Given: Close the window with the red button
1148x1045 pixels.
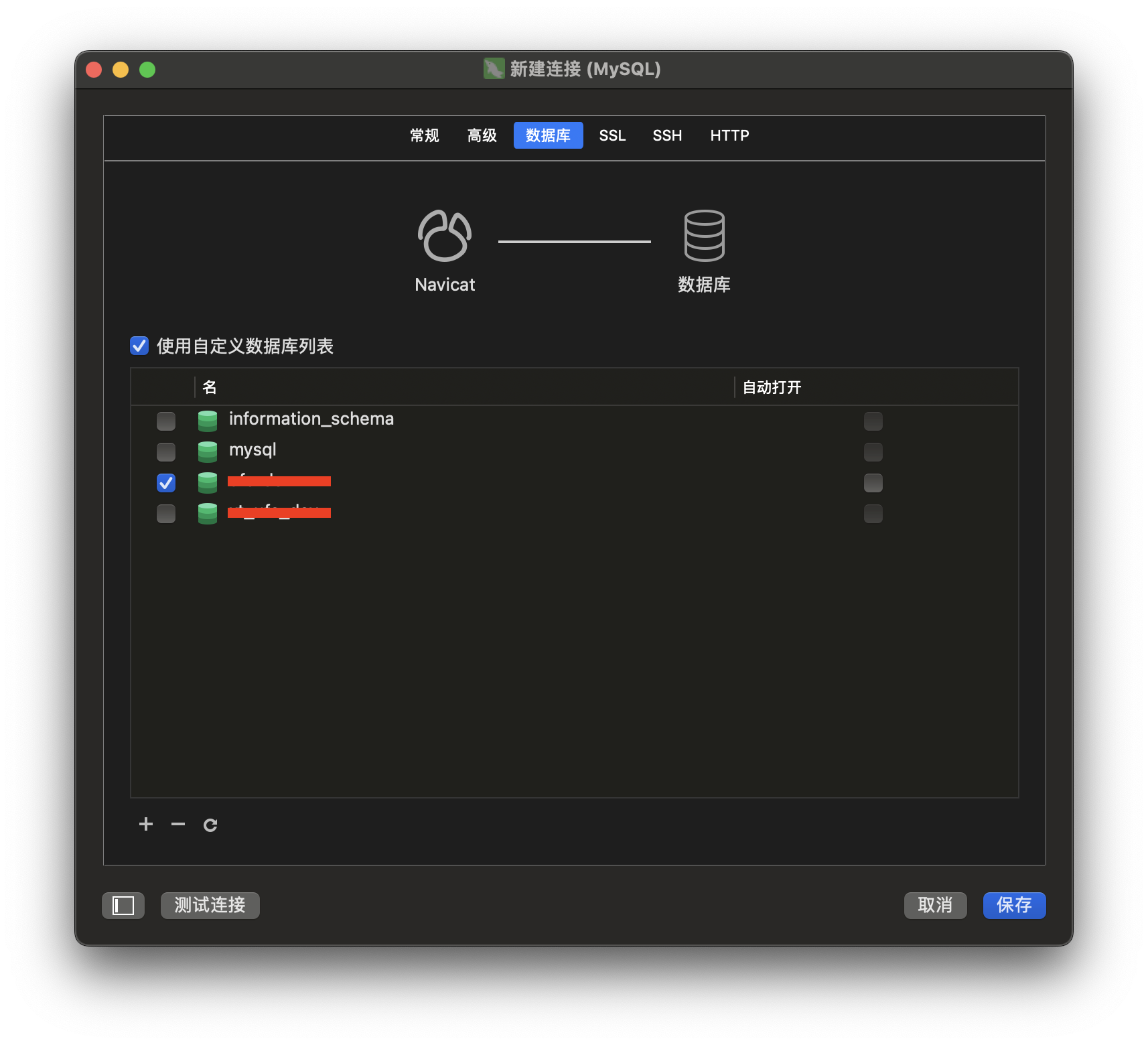Looking at the screenshot, I should (94, 70).
